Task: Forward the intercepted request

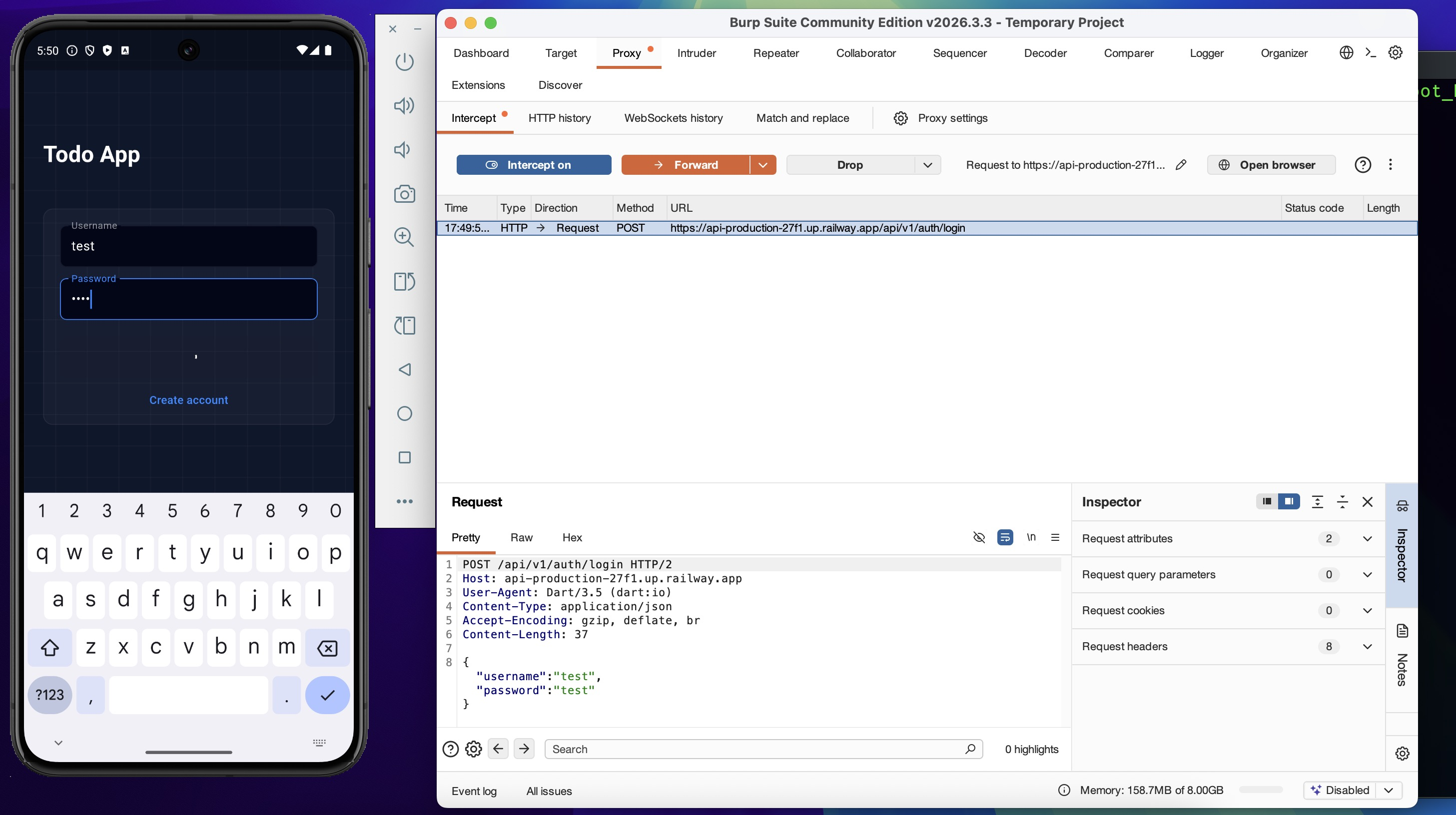Action: tap(686, 165)
